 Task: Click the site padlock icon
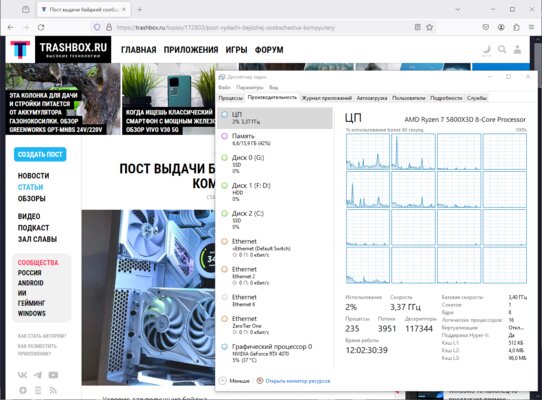point(109,27)
